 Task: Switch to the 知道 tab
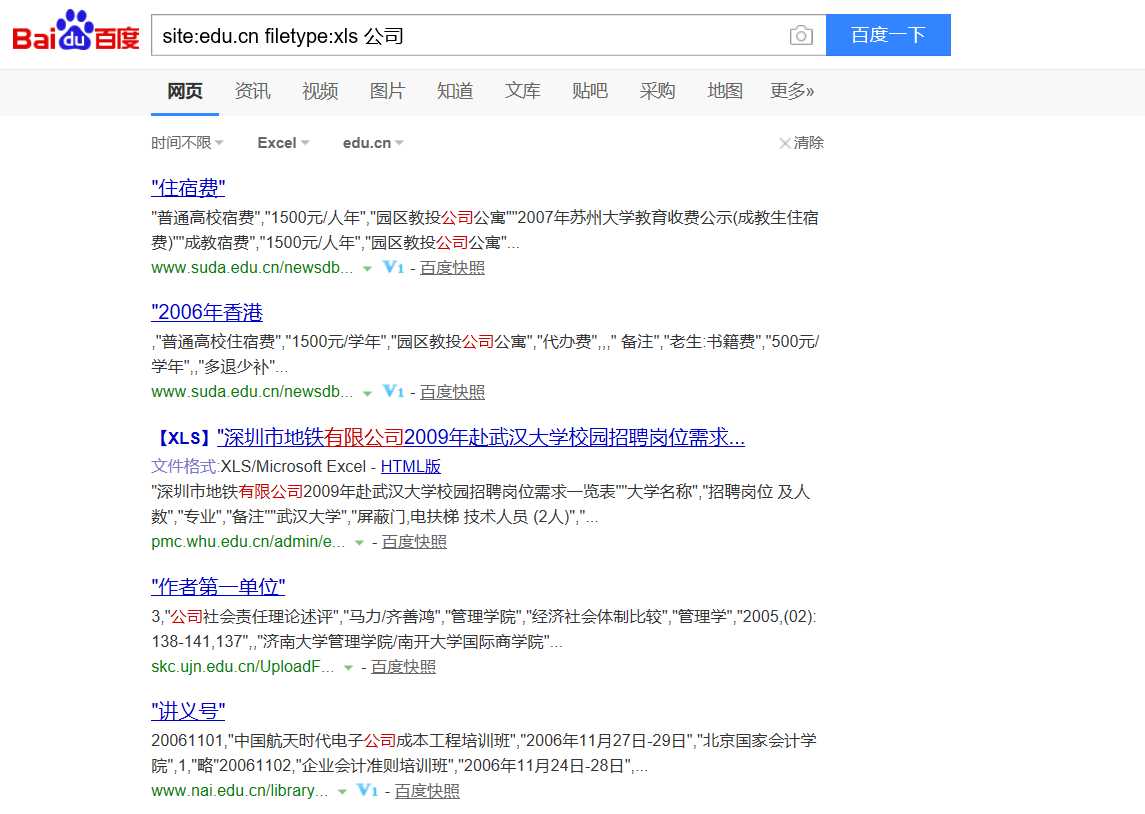click(x=455, y=91)
